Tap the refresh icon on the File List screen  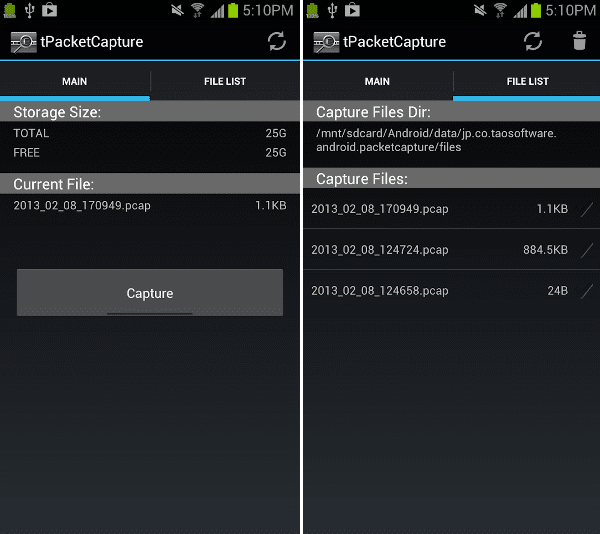click(x=533, y=41)
